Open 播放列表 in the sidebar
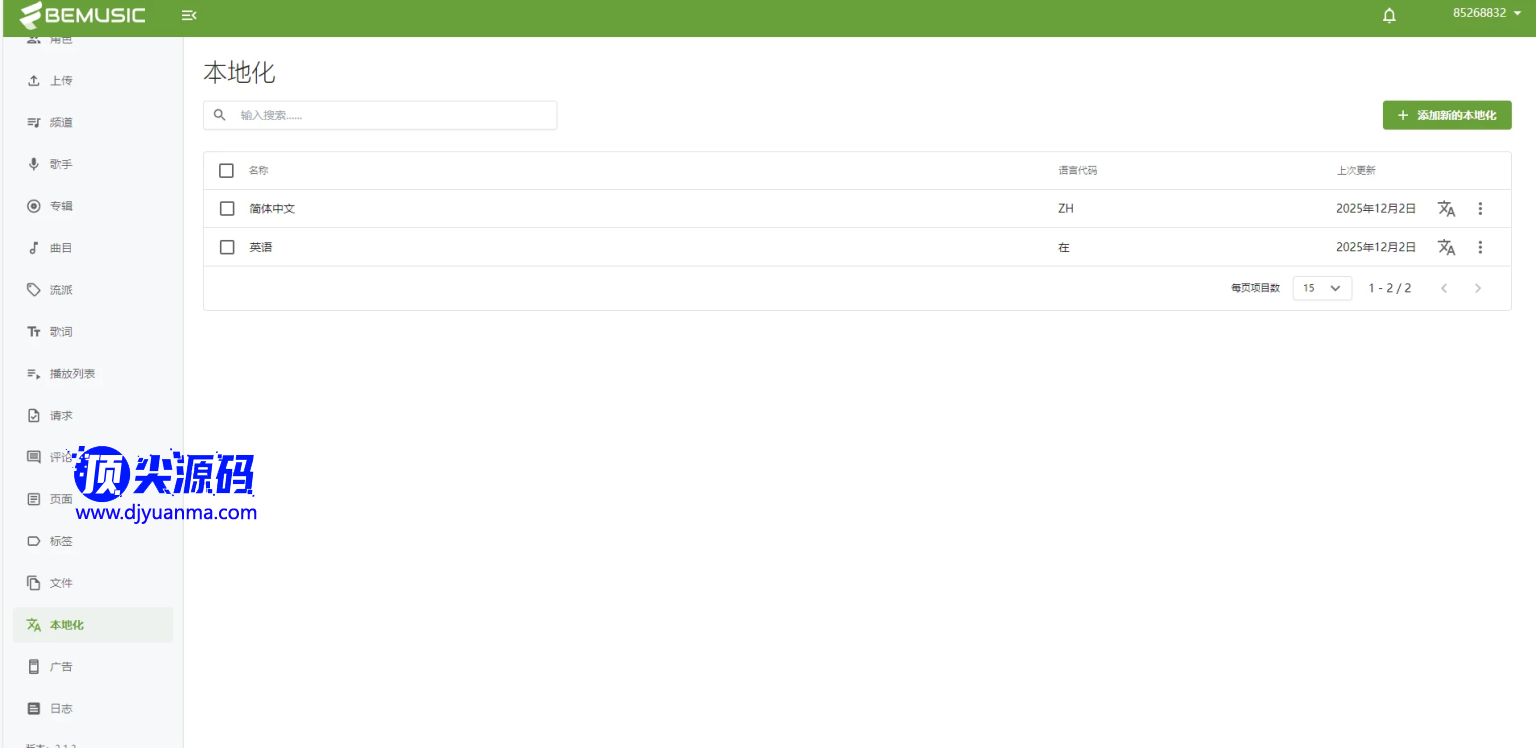The height and width of the screenshot is (748, 1536). coord(72,374)
